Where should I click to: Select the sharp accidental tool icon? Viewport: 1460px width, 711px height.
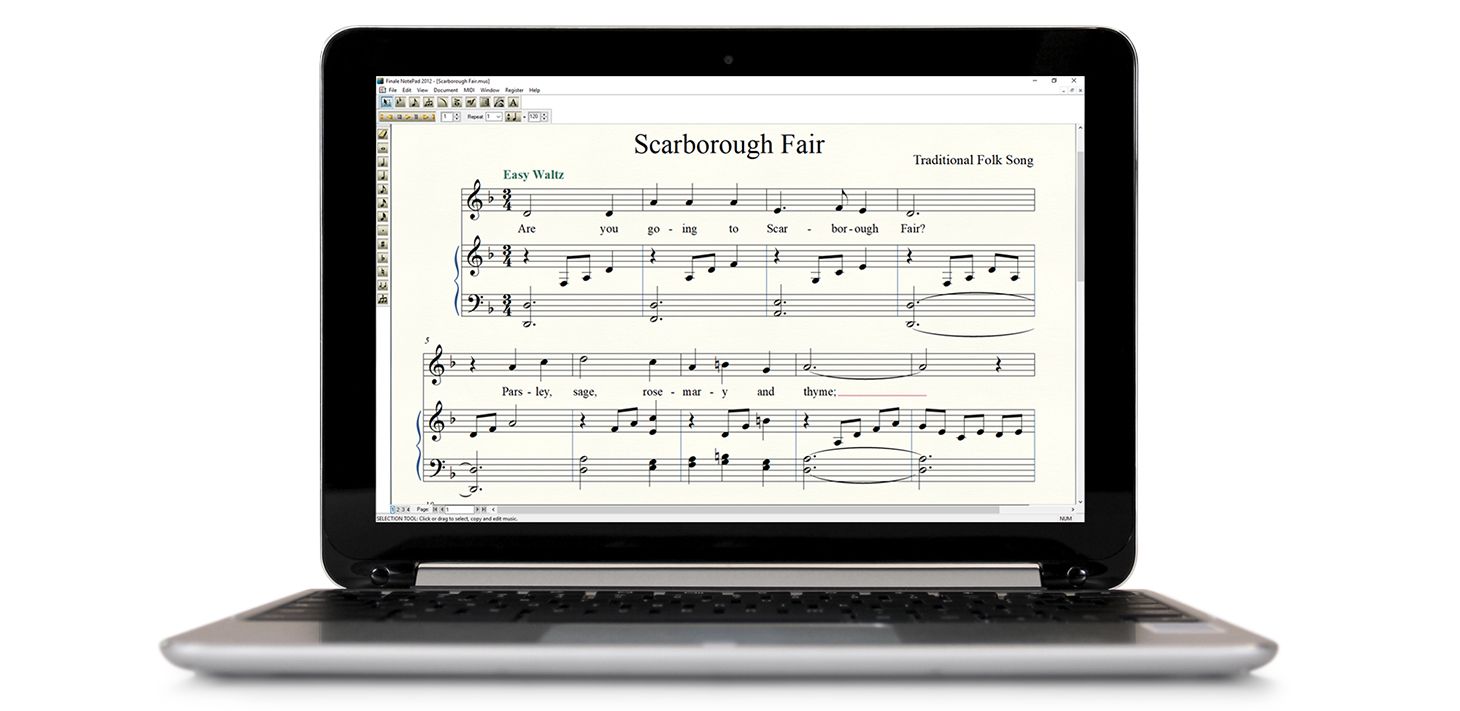click(x=383, y=244)
